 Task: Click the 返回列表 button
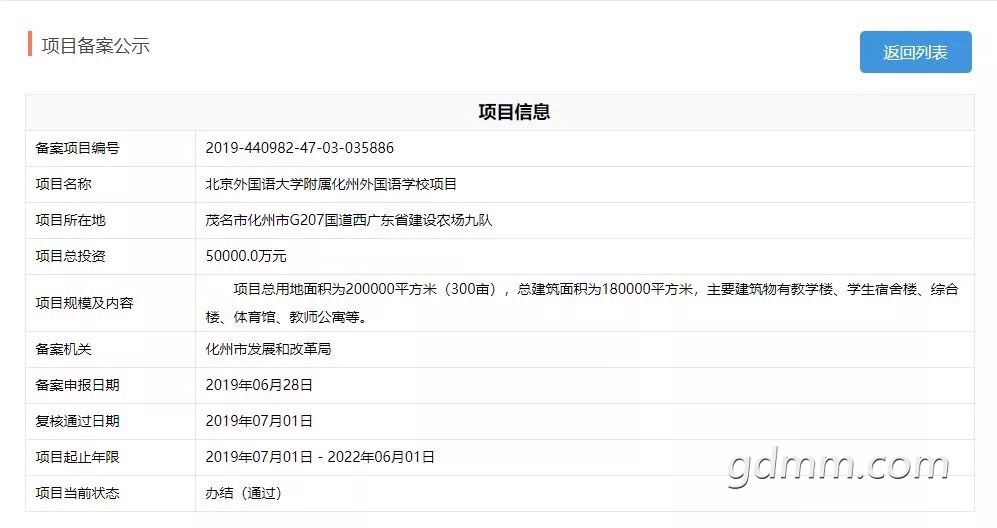point(916,52)
